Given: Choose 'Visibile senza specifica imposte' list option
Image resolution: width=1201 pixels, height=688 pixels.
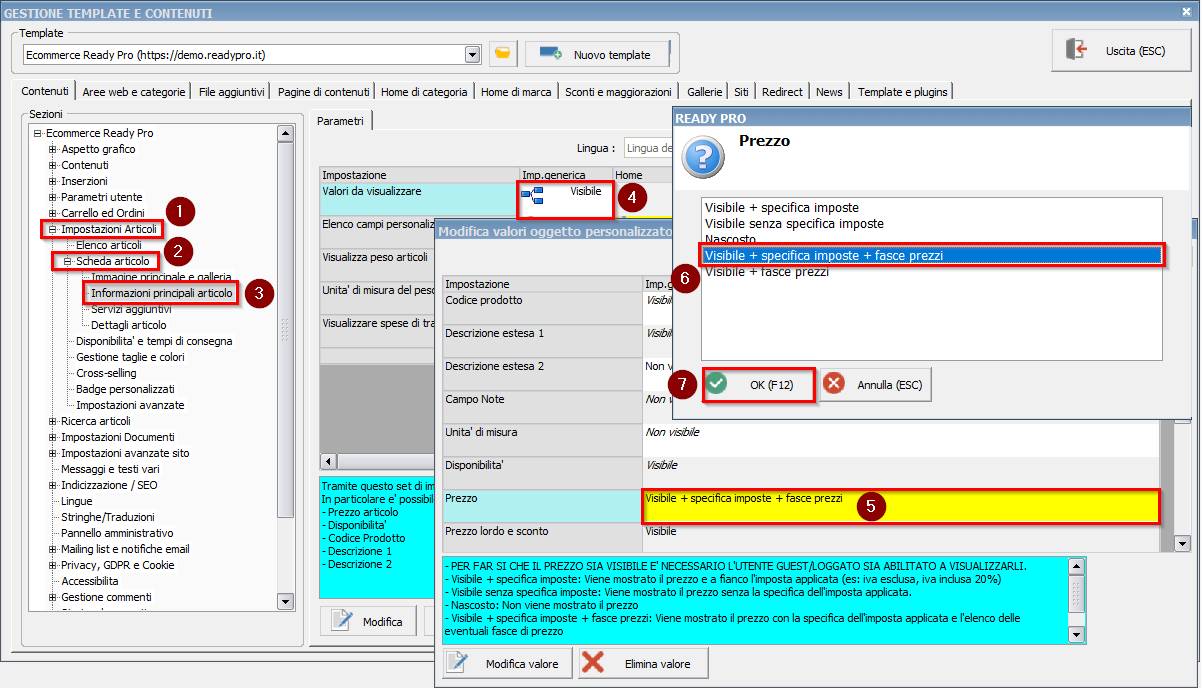Looking at the screenshot, I should 794,224.
